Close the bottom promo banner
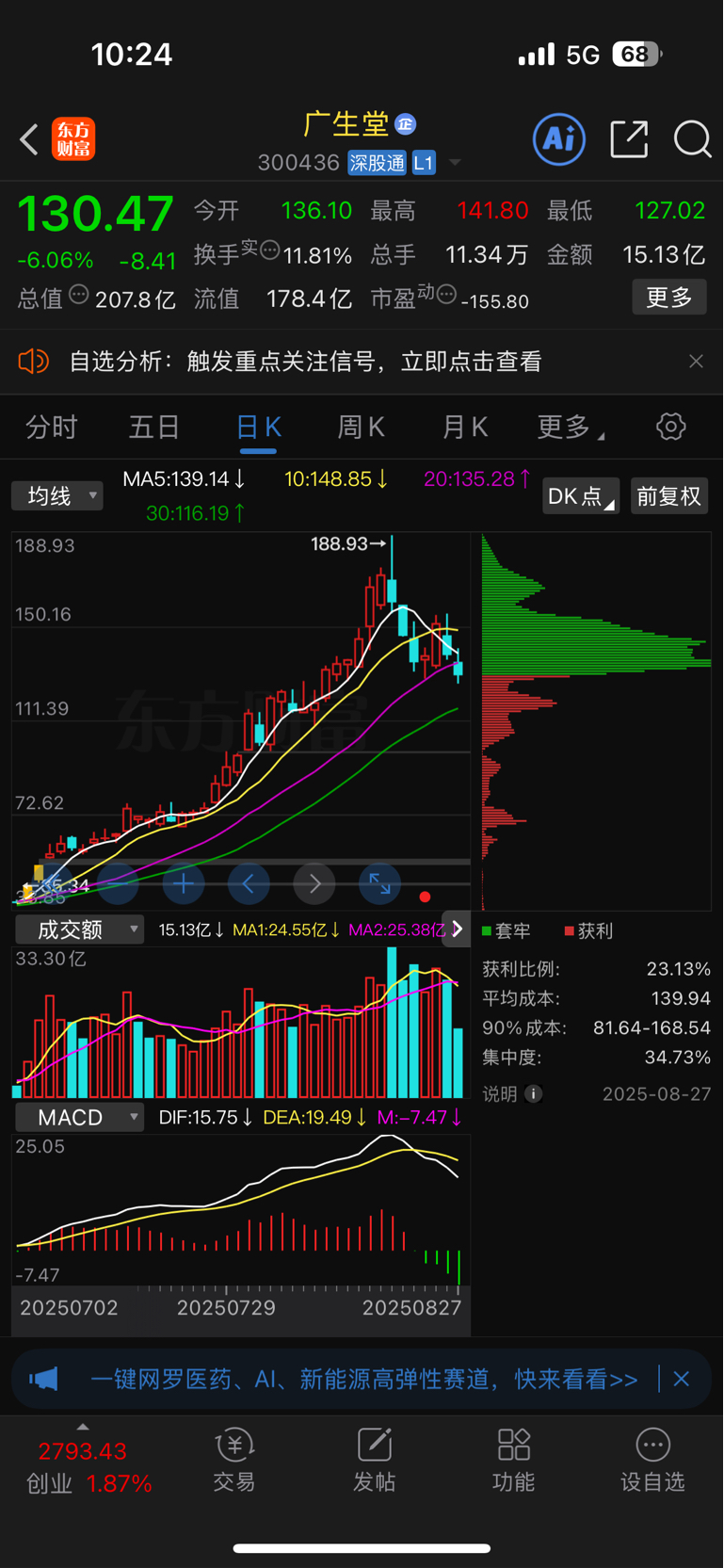Screen dimensions: 724x1568 (682, 1380)
